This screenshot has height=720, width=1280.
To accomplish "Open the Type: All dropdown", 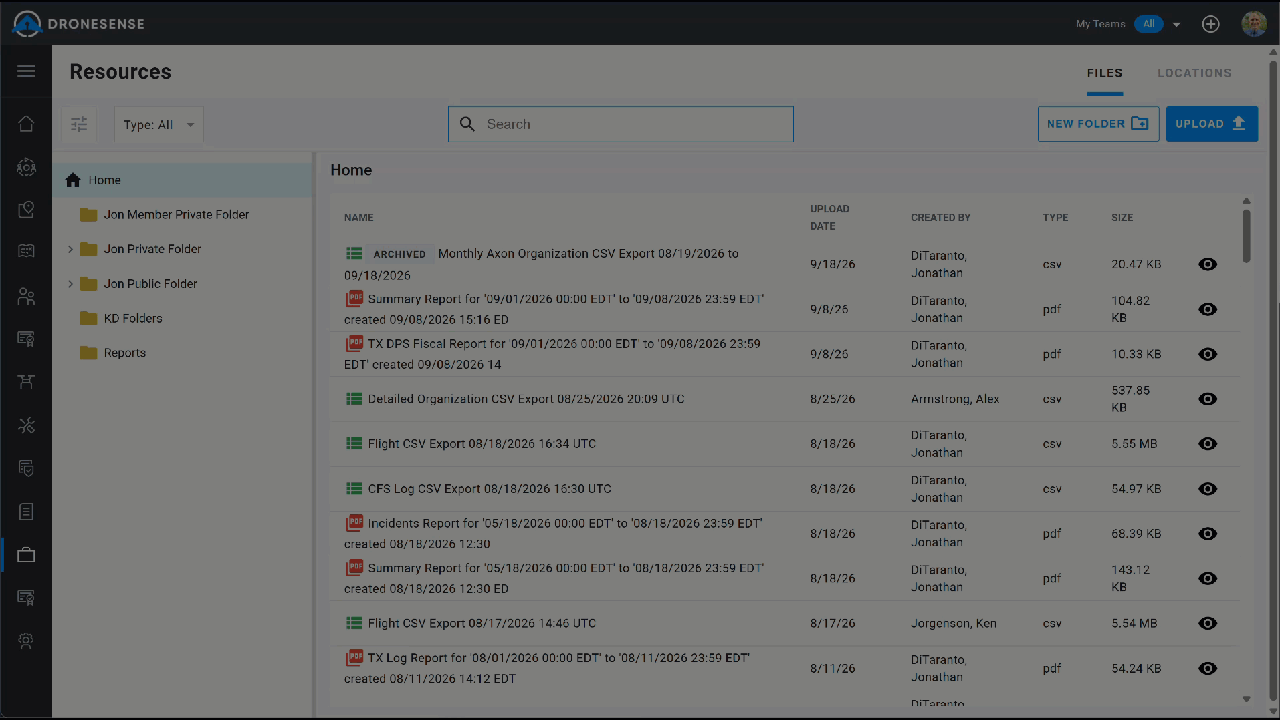I will tap(159, 125).
